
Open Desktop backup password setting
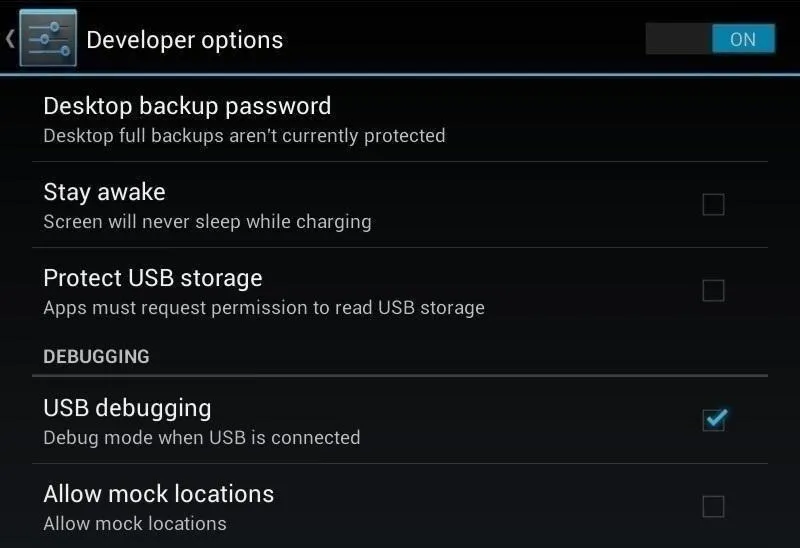tap(187, 106)
